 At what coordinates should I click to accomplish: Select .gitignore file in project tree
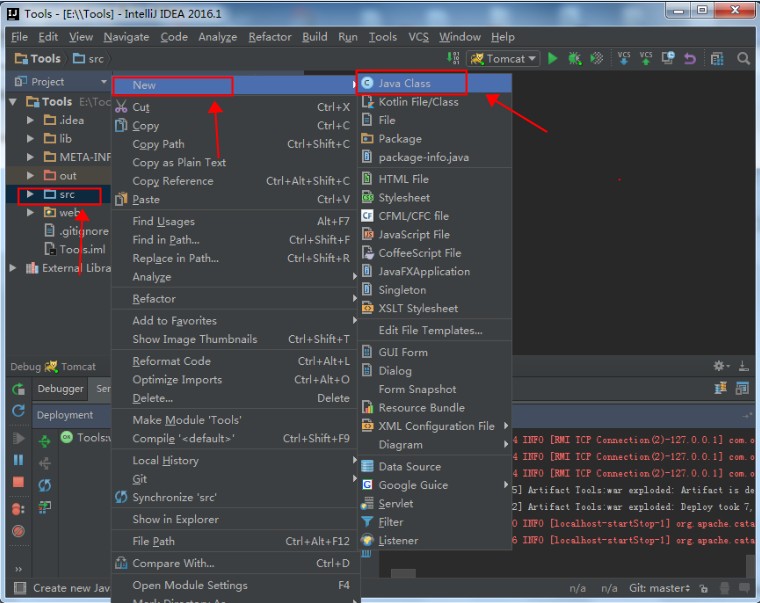pos(77,231)
